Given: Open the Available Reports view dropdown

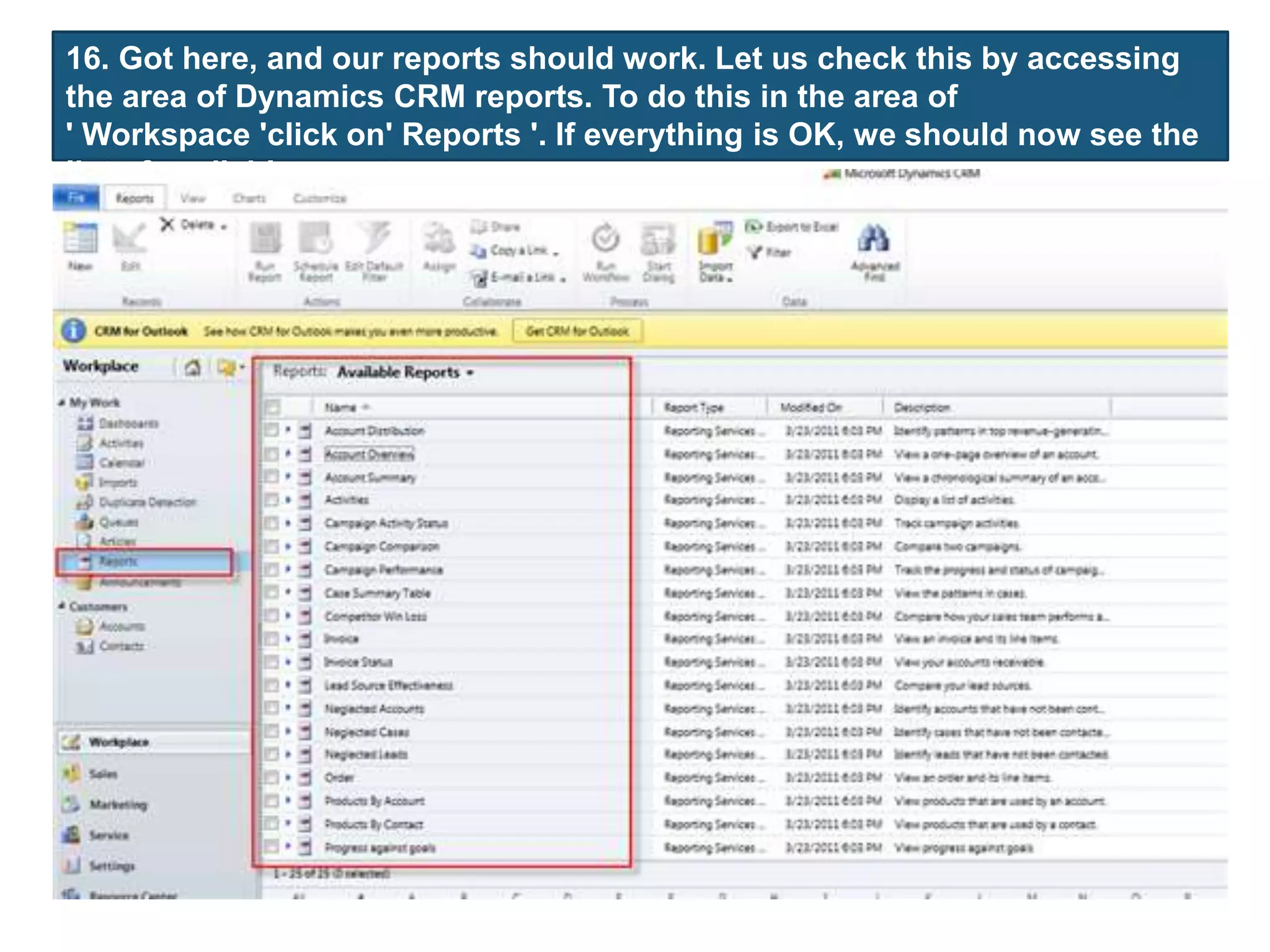Looking at the screenshot, I should coord(469,373).
